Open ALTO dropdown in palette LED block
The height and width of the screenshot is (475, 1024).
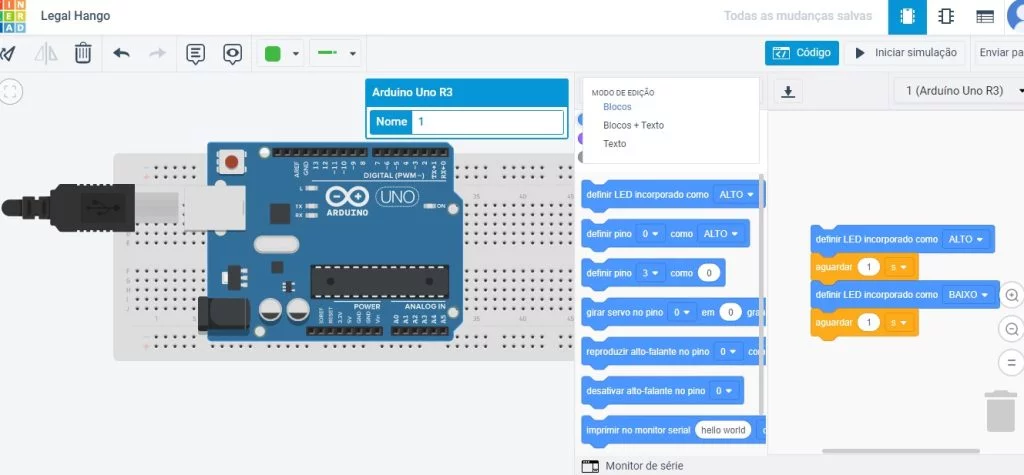tap(736, 195)
